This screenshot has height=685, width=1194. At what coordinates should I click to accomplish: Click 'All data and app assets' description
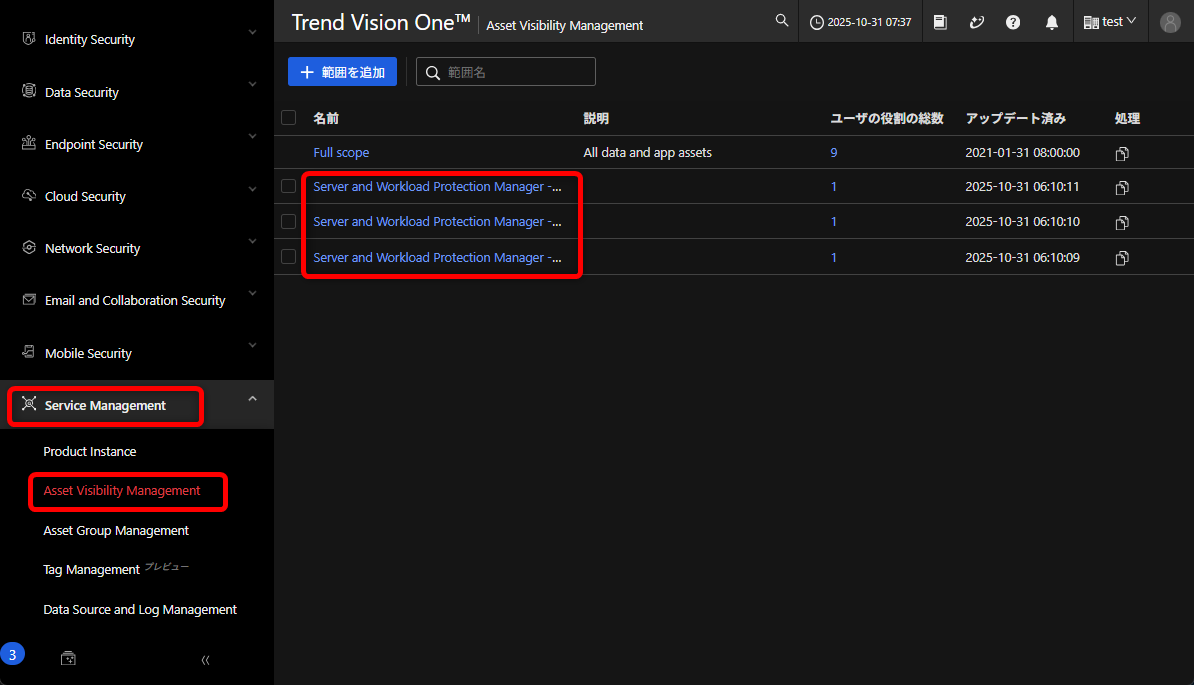pos(647,152)
